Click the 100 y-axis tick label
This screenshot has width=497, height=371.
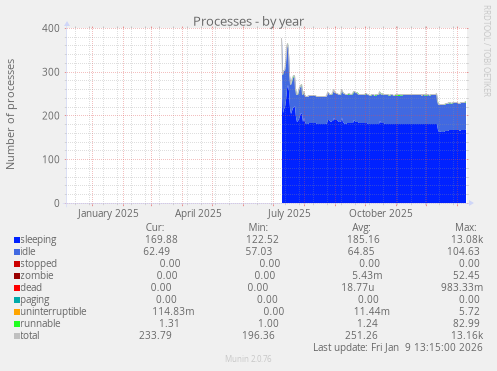[51, 159]
